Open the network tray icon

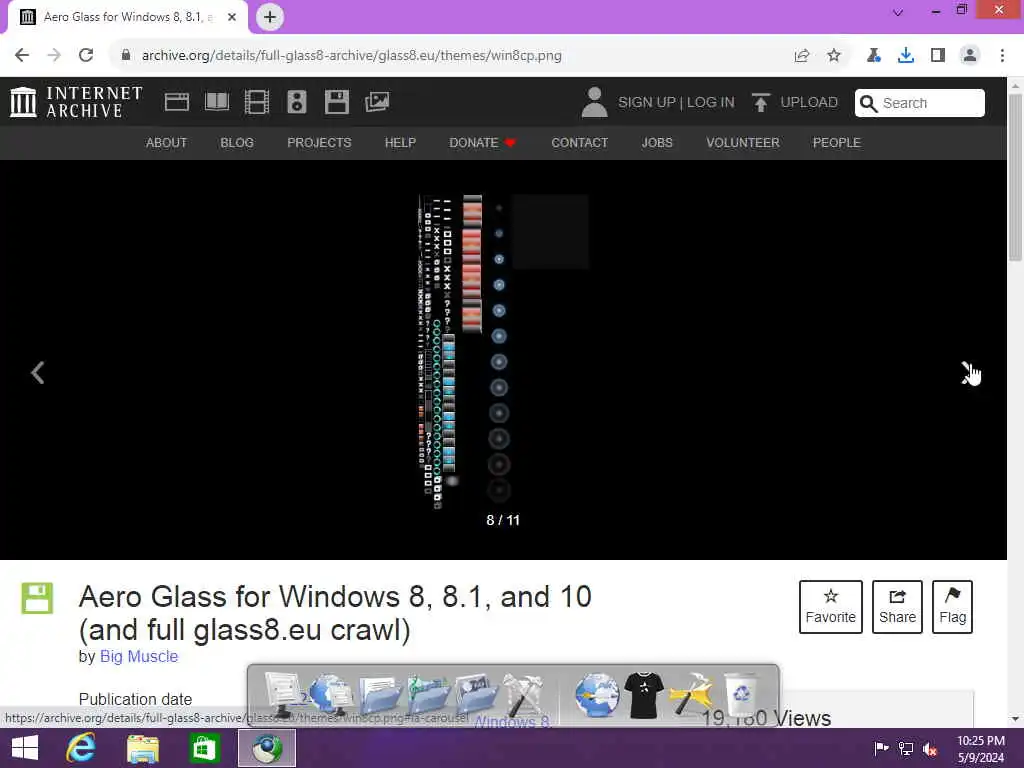click(x=906, y=748)
